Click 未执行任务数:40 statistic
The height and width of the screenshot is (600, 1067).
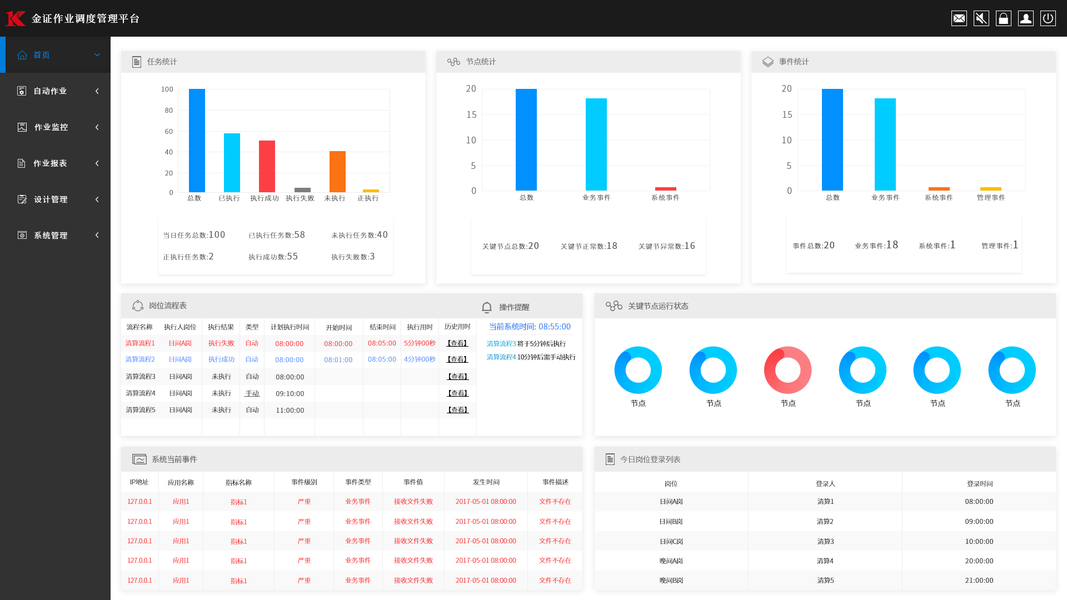[x=359, y=235]
